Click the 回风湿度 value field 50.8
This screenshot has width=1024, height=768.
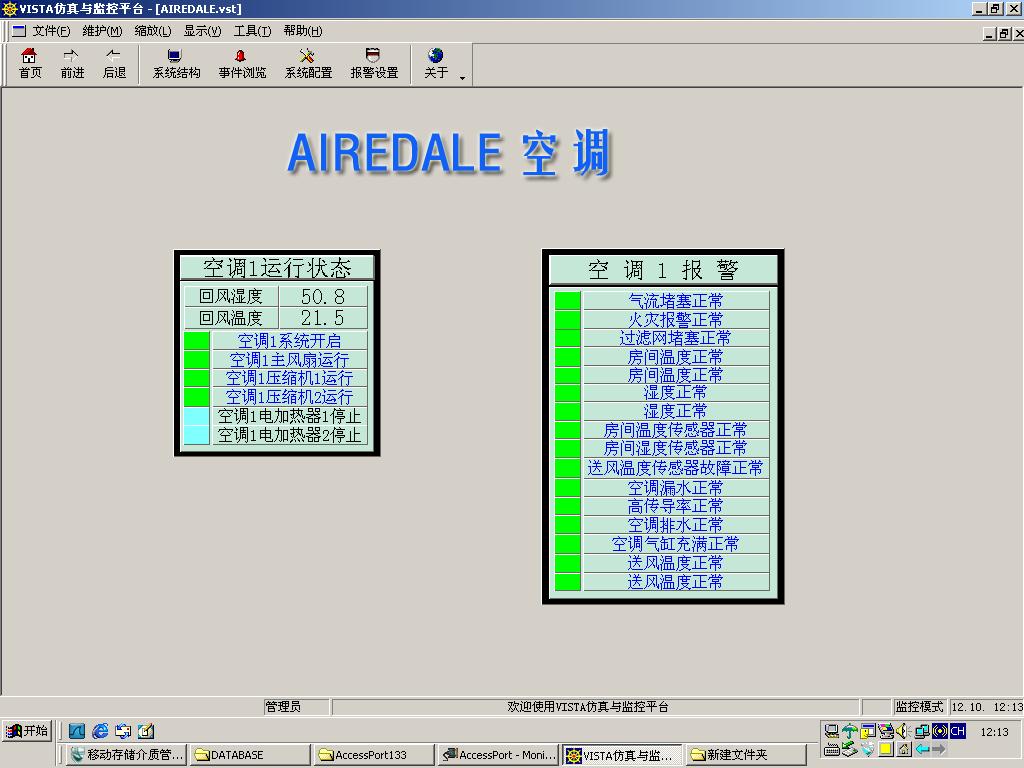322,297
